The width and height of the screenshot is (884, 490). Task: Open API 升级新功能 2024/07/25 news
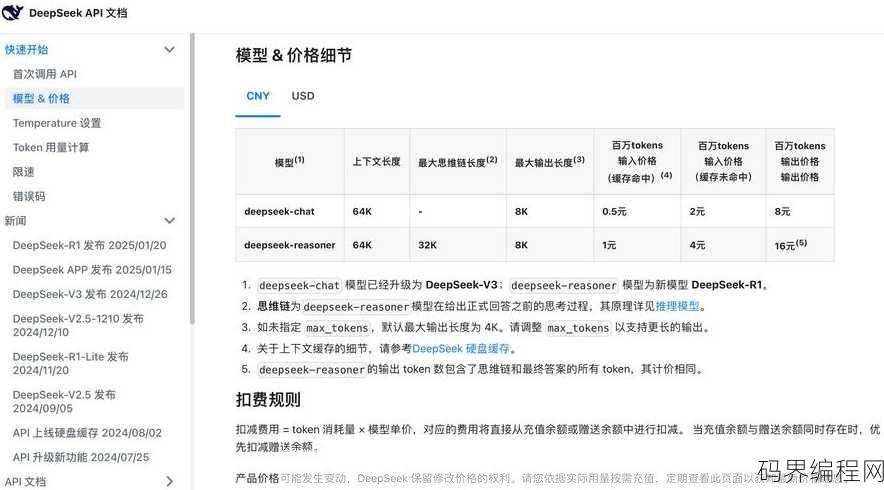[81, 457]
